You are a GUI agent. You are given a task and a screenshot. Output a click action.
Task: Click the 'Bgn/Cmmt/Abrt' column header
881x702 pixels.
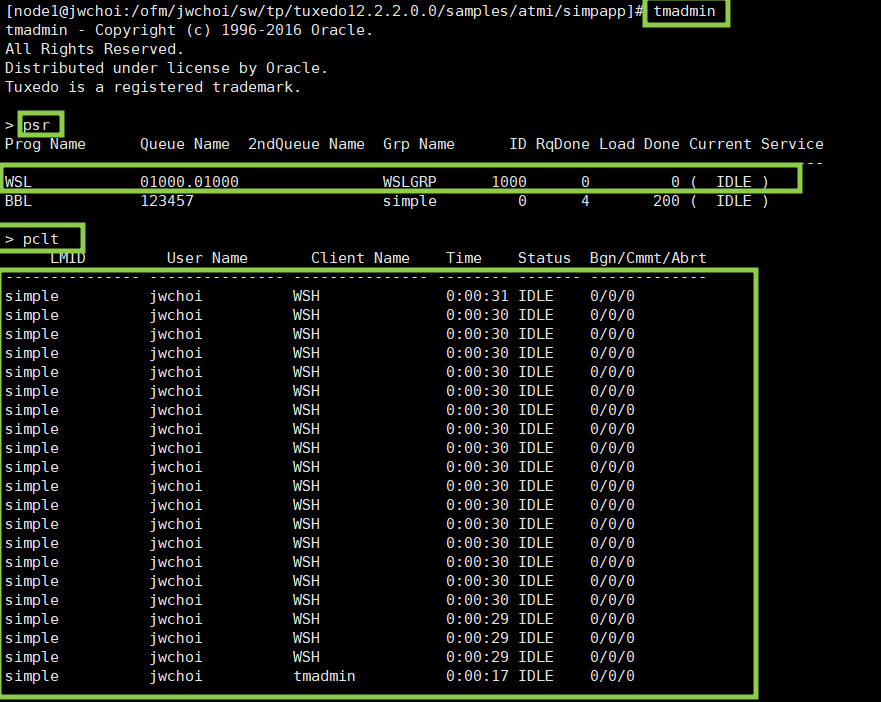[648, 259]
